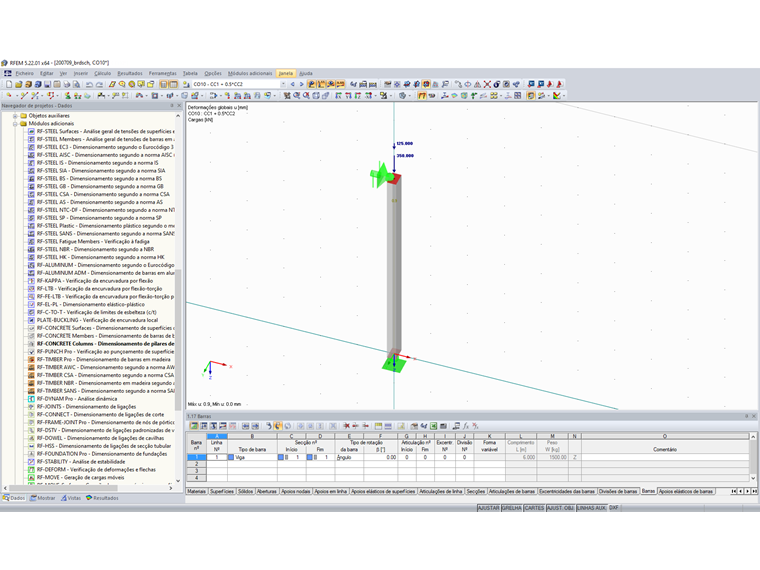The width and height of the screenshot is (760, 570).
Task: Toggle GRELHA grid in status bar
Action: click(512, 508)
